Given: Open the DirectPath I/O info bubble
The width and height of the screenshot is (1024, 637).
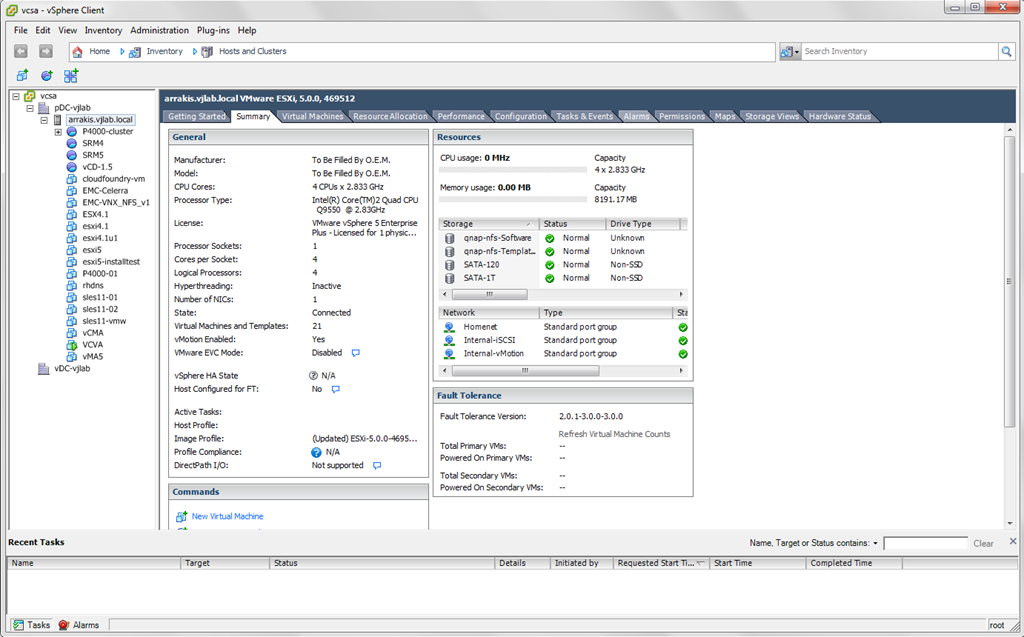Looking at the screenshot, I should (x=377, y=466).
